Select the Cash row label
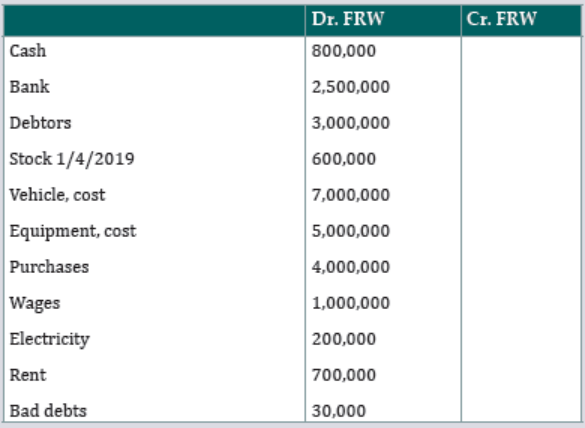The image size is (585, 428). (28, 51)
